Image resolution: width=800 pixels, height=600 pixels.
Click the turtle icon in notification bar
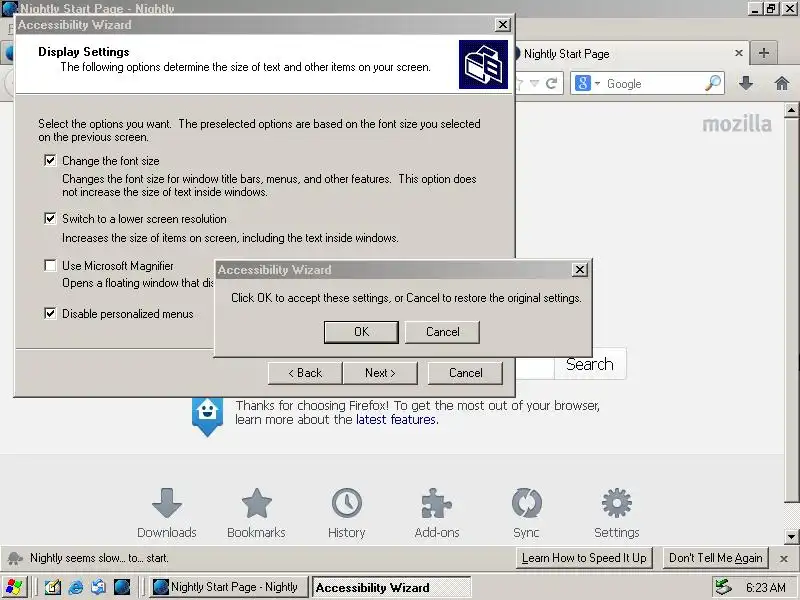tap(15, 558)
